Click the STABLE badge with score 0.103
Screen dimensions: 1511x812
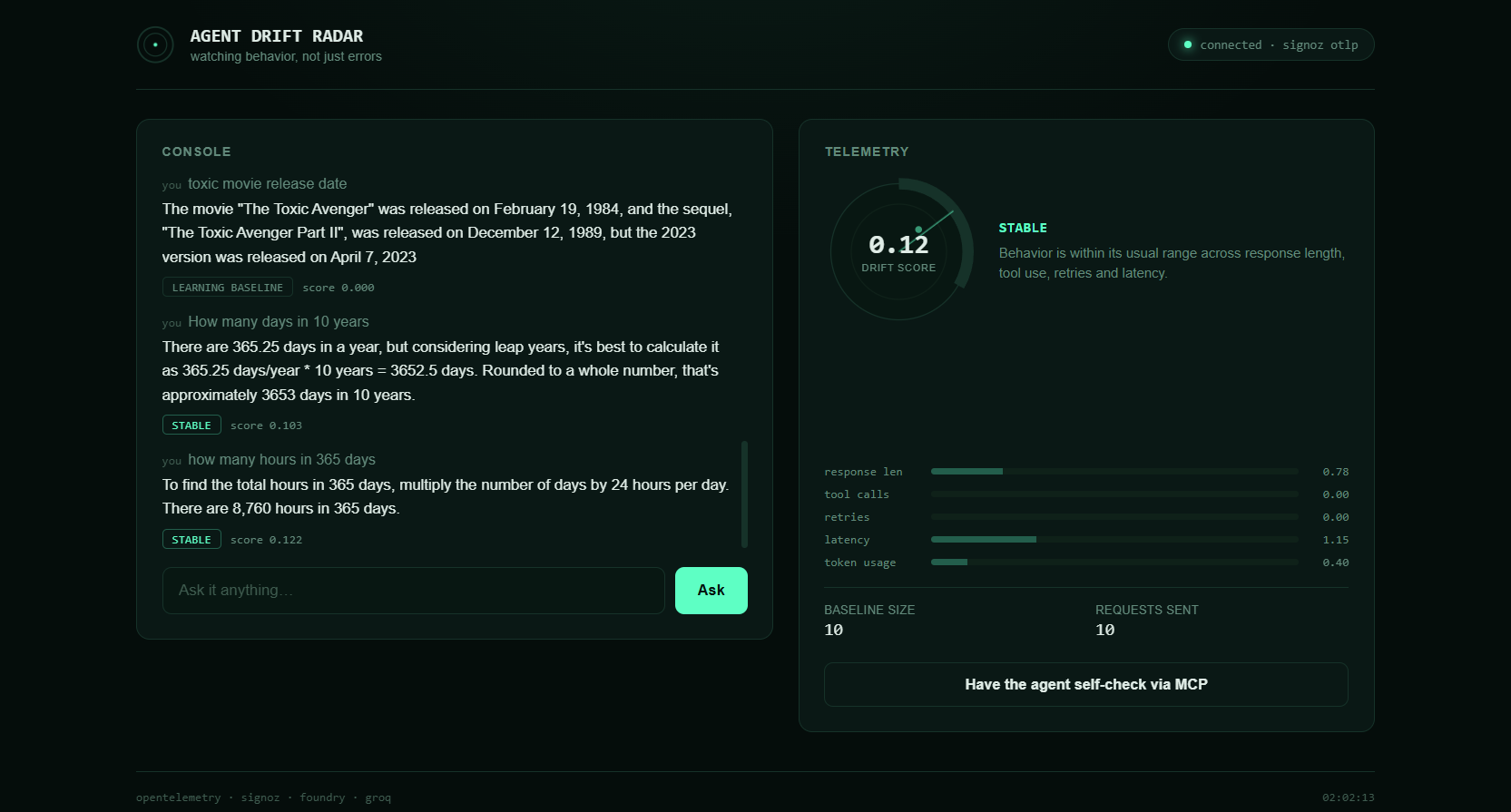point(191,426)
